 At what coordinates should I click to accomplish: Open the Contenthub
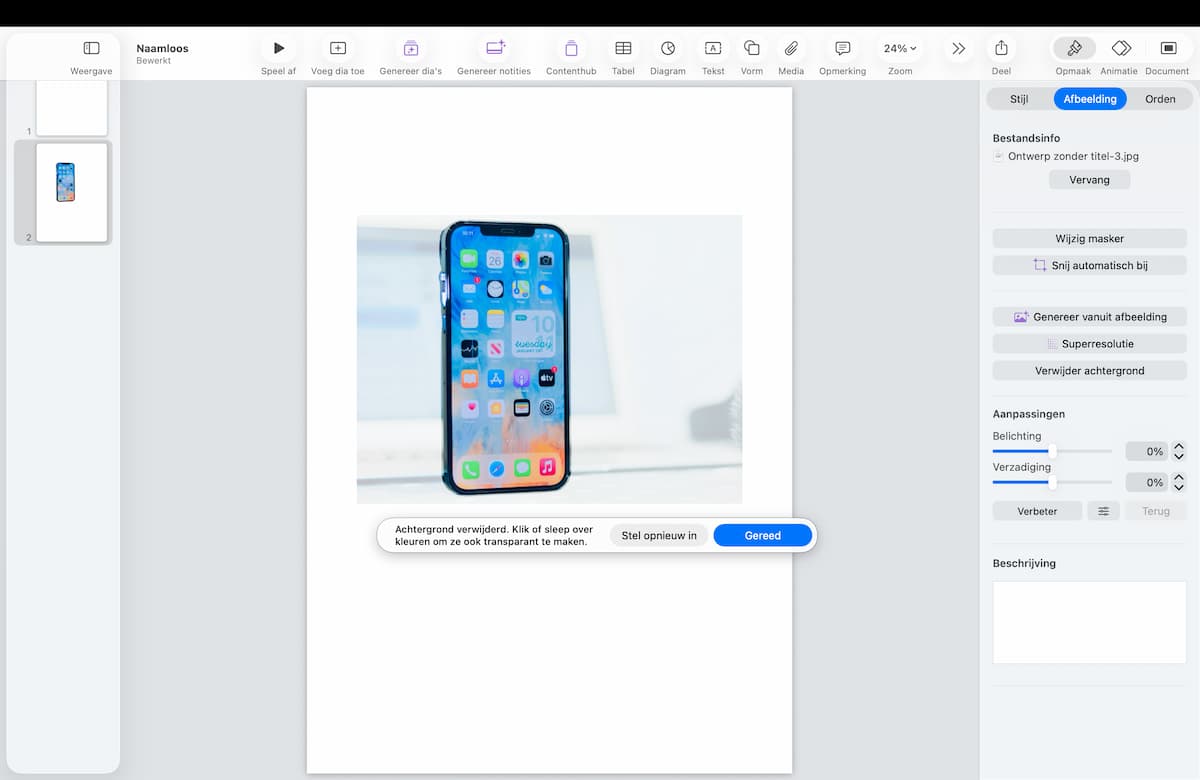(571, 48)
